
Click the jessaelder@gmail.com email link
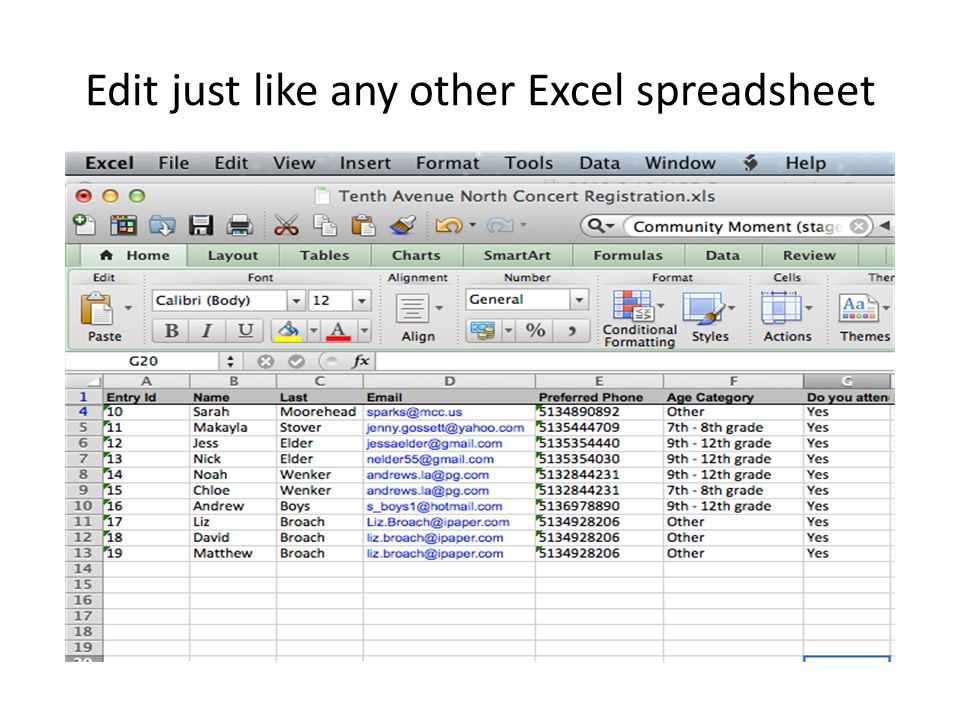click(x=434, y=444)
